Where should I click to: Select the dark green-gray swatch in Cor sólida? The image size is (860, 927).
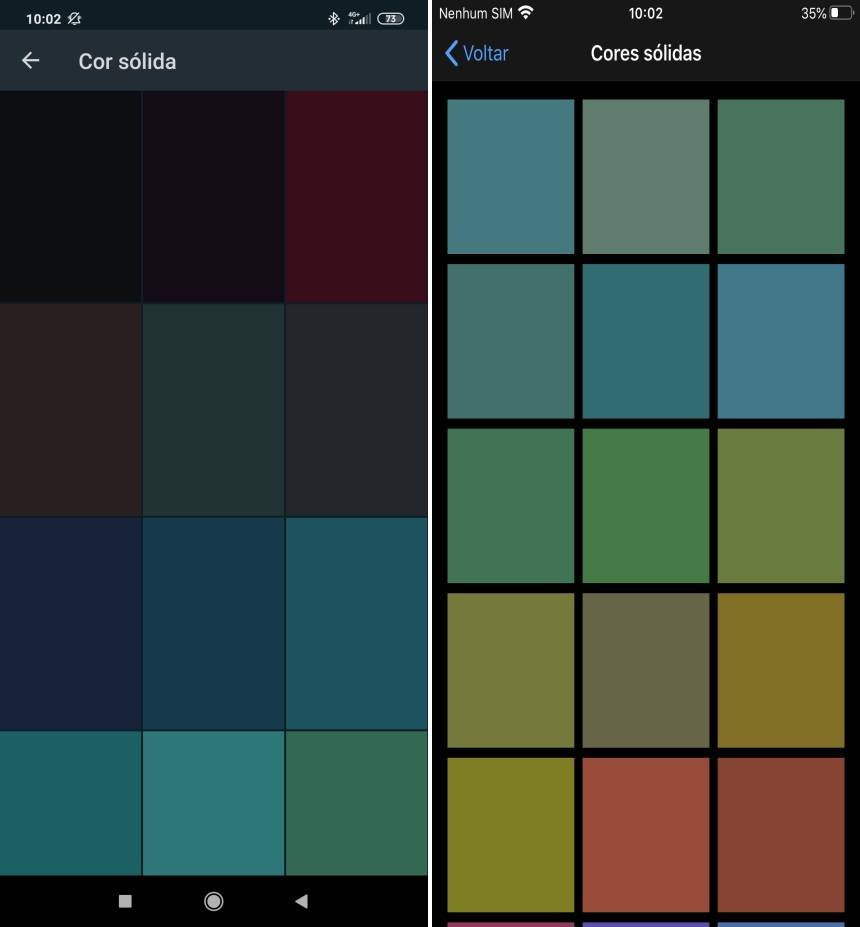(213, 410)
